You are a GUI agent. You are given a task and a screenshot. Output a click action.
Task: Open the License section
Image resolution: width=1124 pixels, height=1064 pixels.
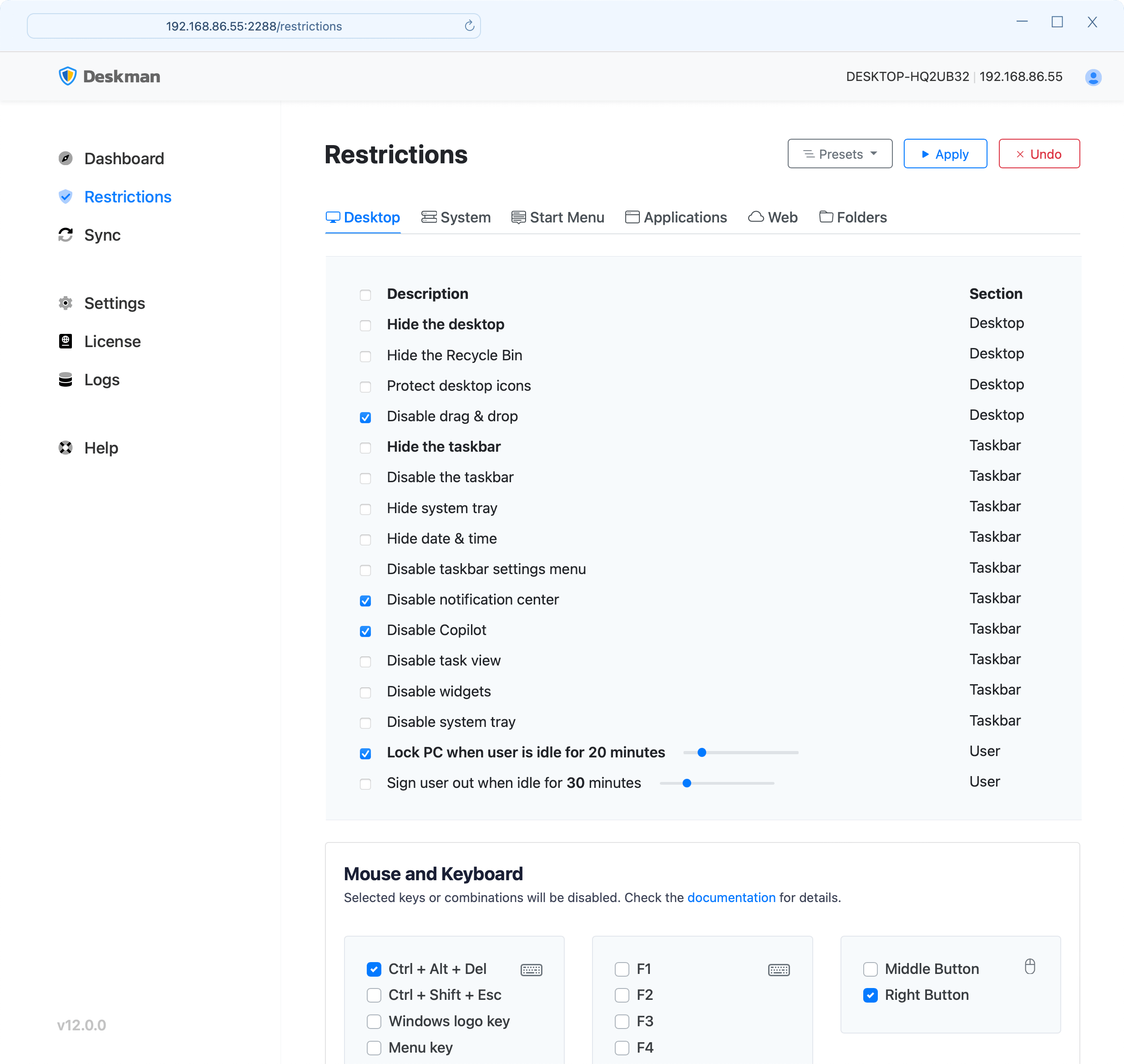[x=112, y=341]
